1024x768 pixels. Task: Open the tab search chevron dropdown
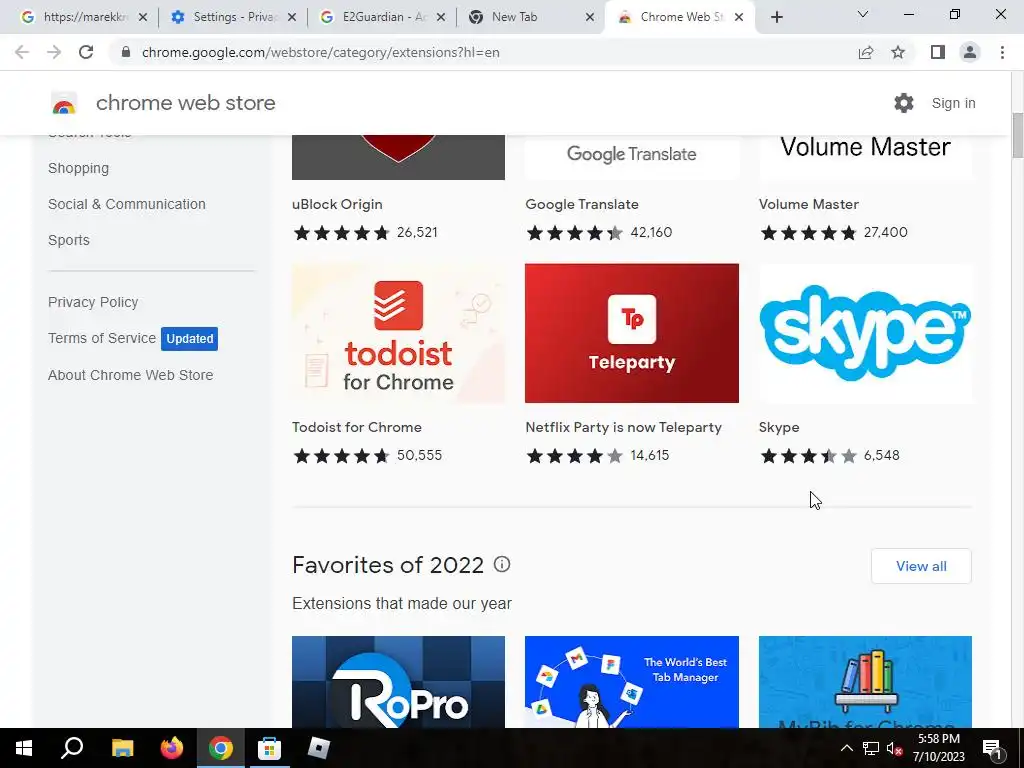point(863,14)
